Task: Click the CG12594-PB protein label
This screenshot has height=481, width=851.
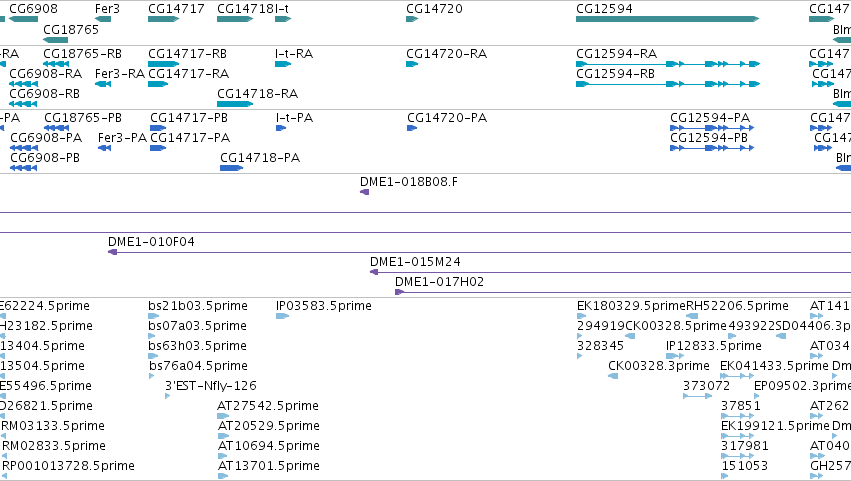Action: pos(709,137)
